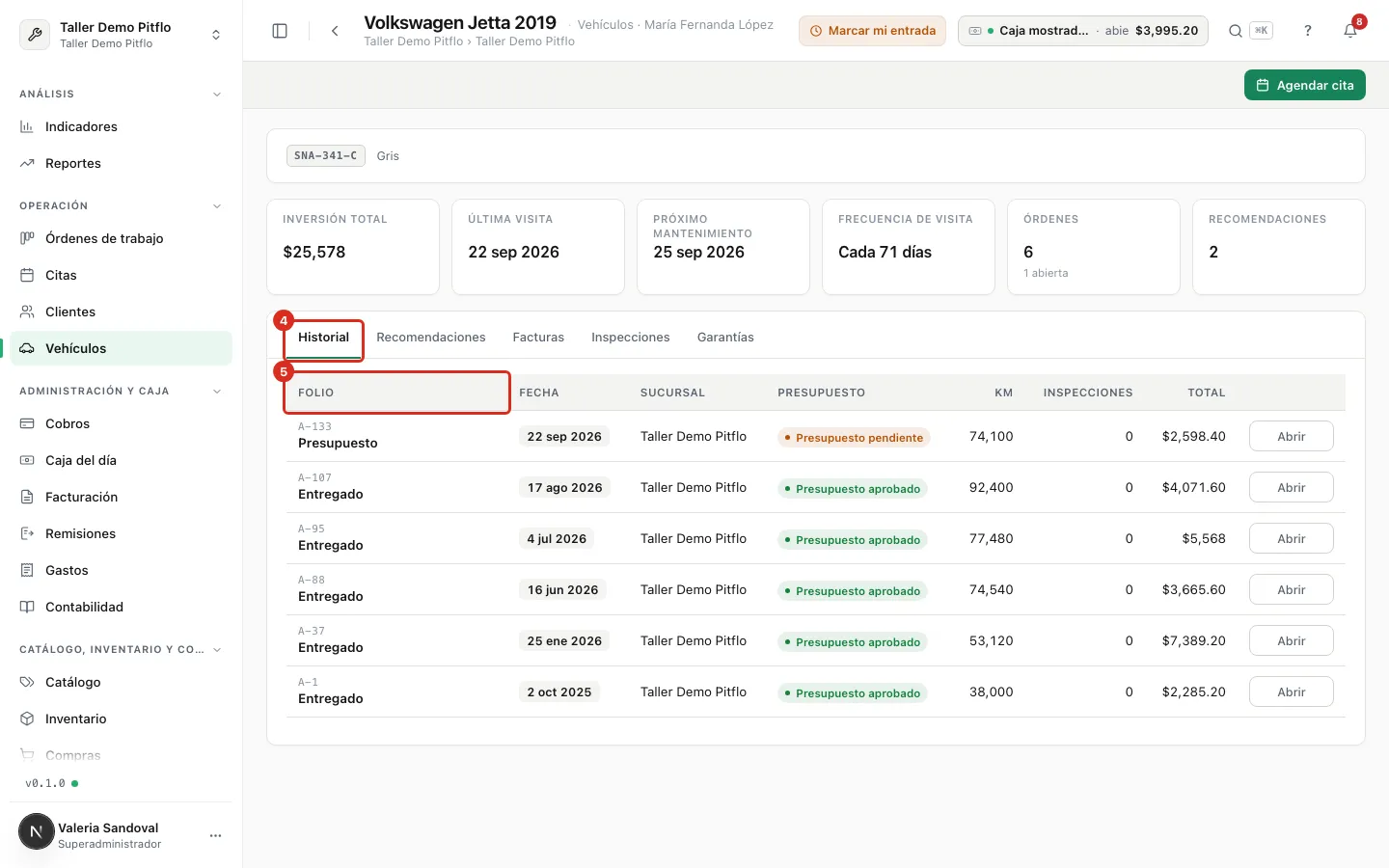Click the SNA-341-C plate badge

[326, 155]
